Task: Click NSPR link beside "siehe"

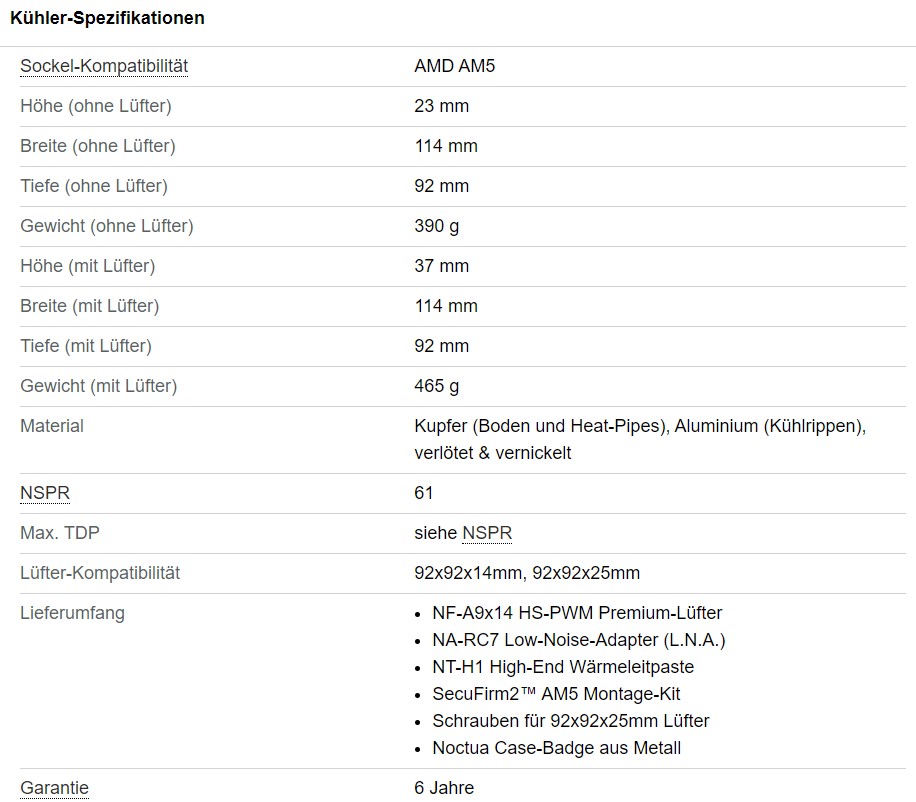Action: click(487, 533)
